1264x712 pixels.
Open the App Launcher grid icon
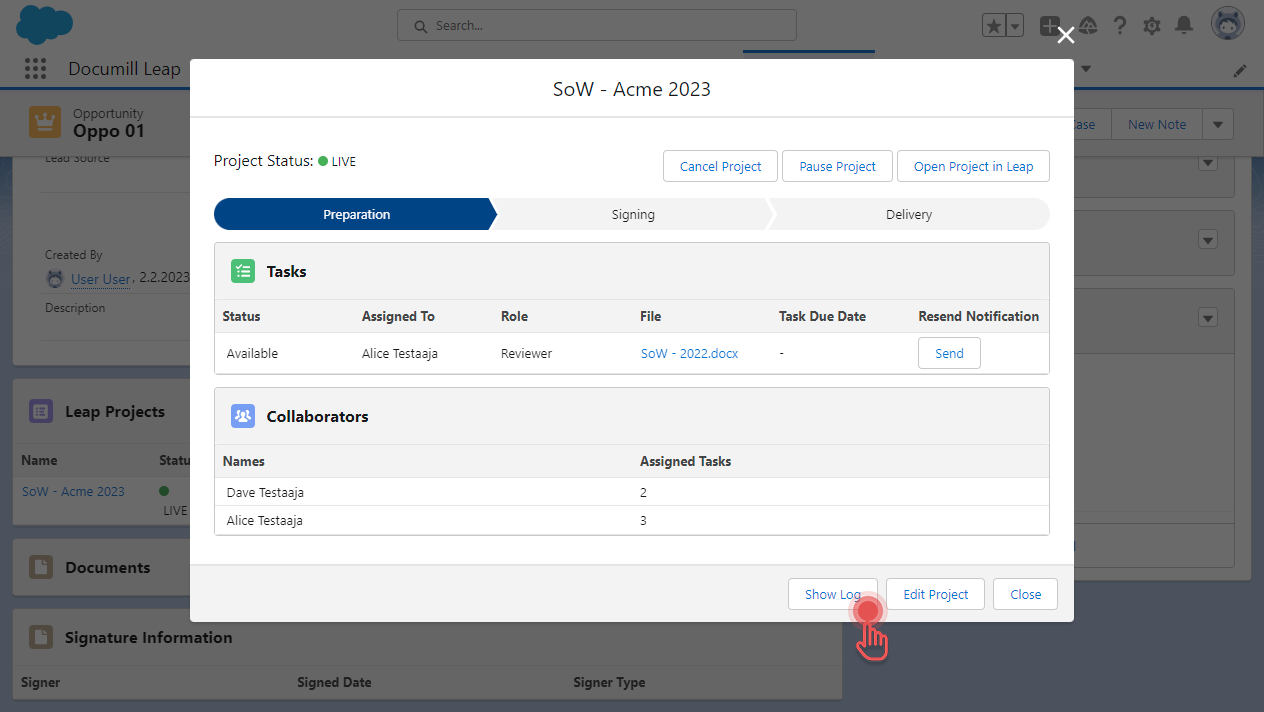point(35,68)
